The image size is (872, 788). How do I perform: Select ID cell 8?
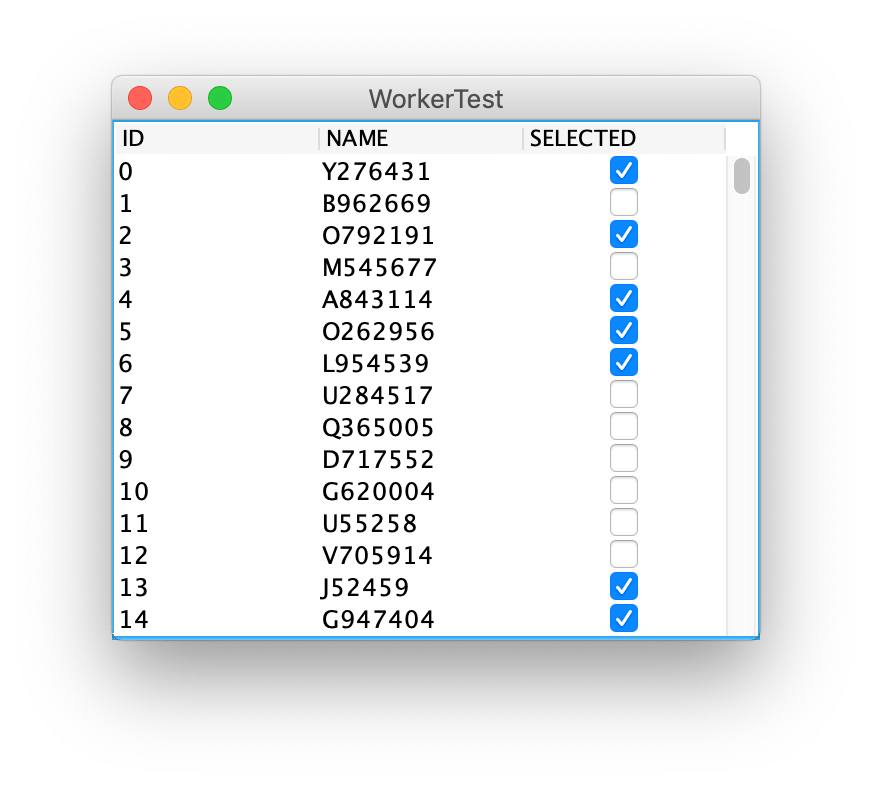(x=216, y=427)
